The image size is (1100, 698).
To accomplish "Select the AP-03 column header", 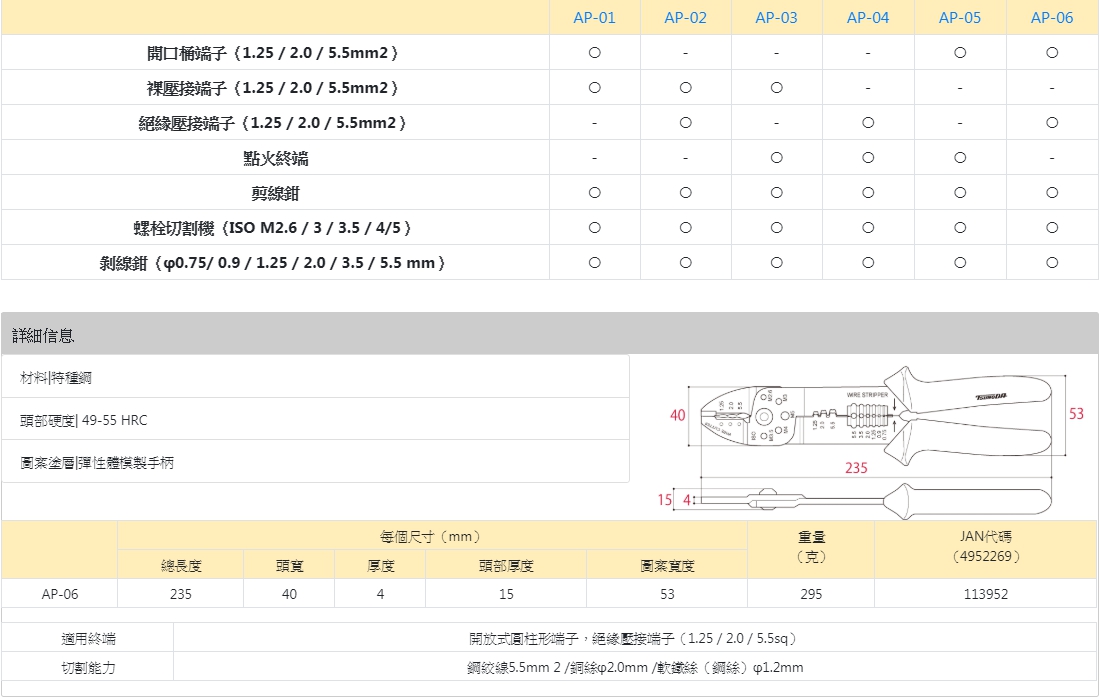I will [776, 18].
